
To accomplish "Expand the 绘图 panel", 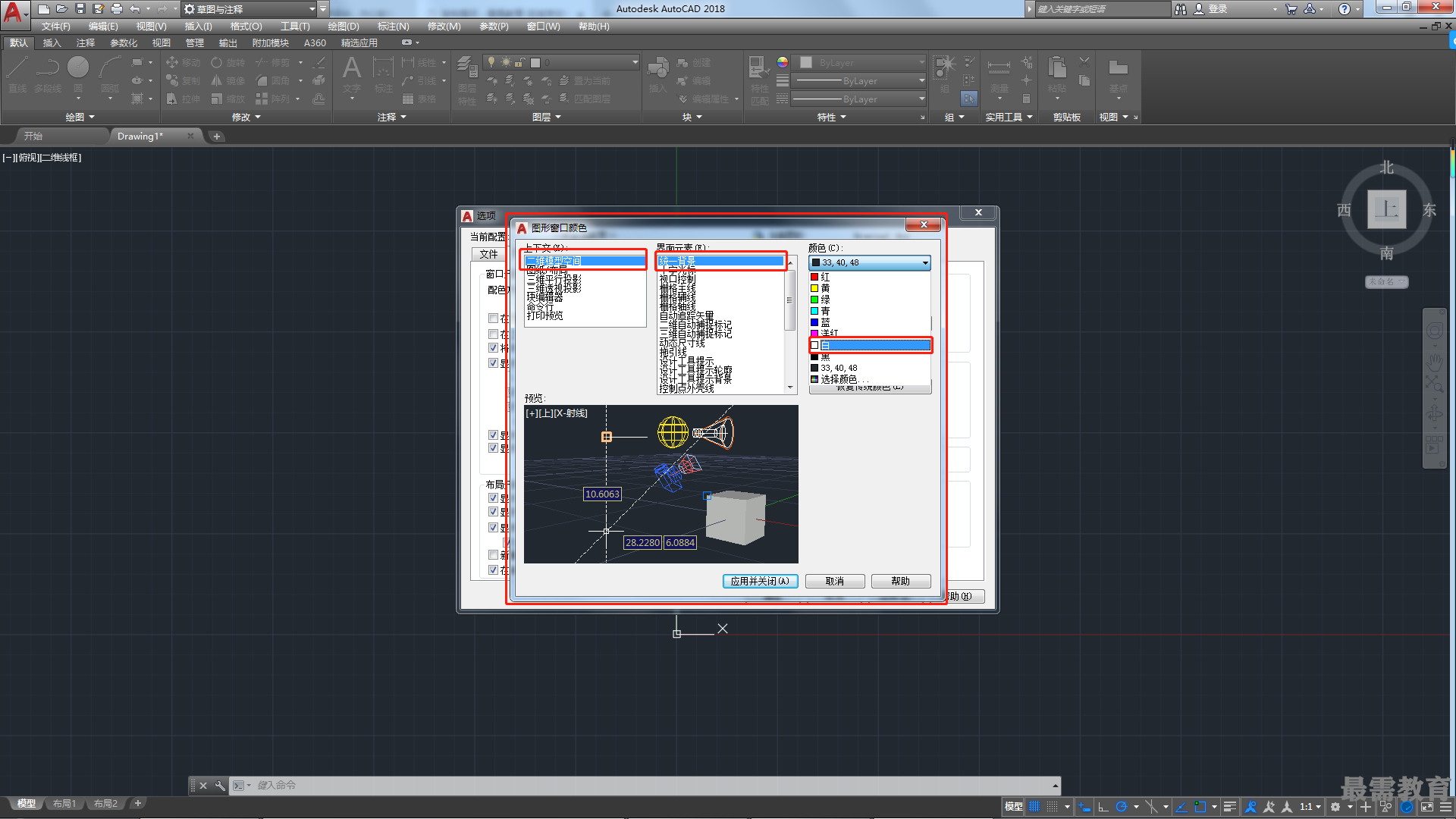I will [x=80, y=117].
